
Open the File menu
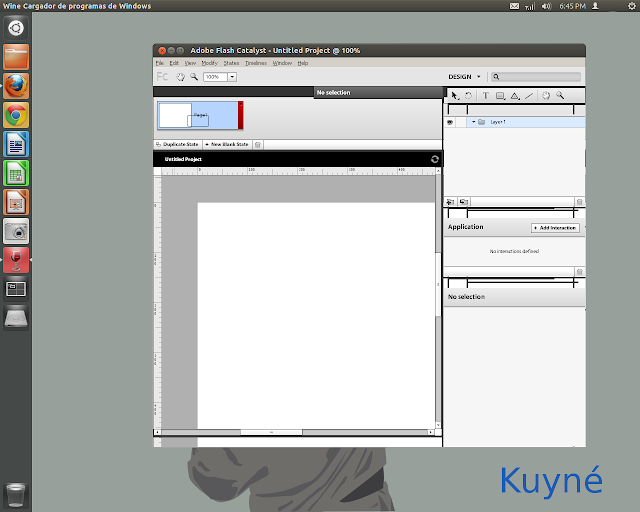point(160,63)
